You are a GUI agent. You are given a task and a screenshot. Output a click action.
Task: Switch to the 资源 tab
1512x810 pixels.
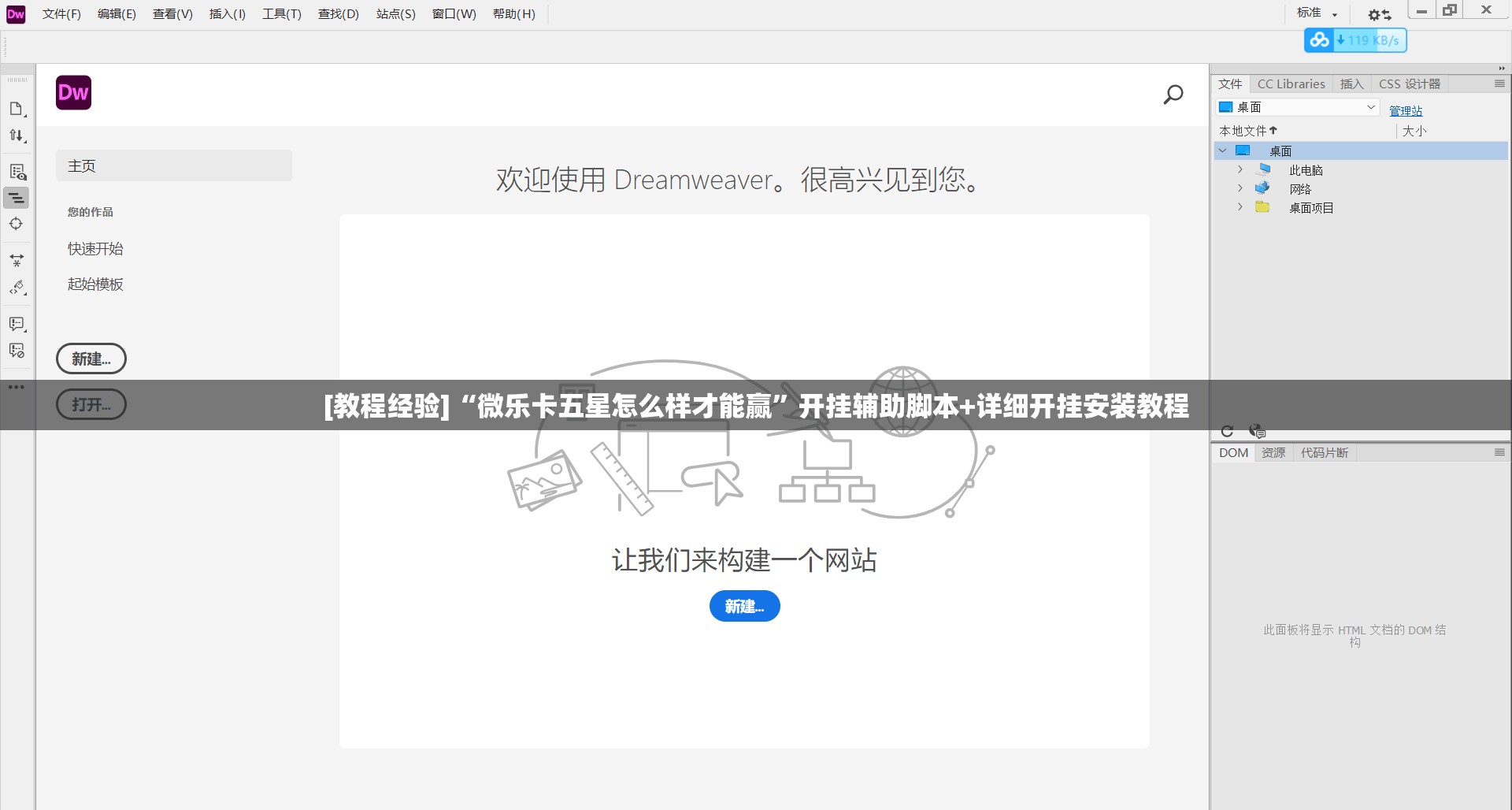tap(1273, 452)
